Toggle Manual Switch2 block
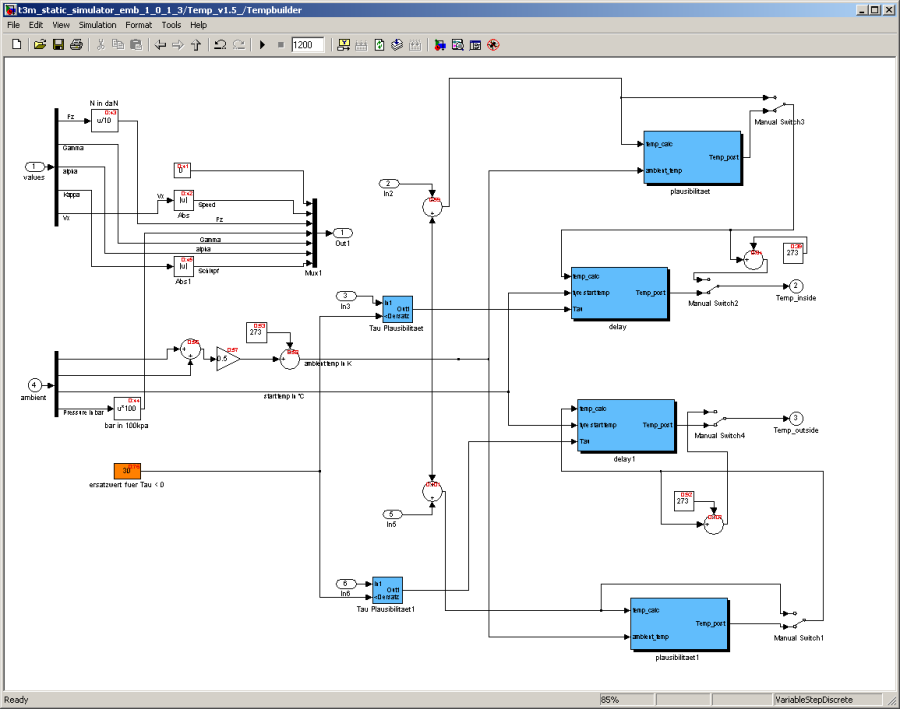Viewport: 900px width, 709px height. [x=711, y=285]
